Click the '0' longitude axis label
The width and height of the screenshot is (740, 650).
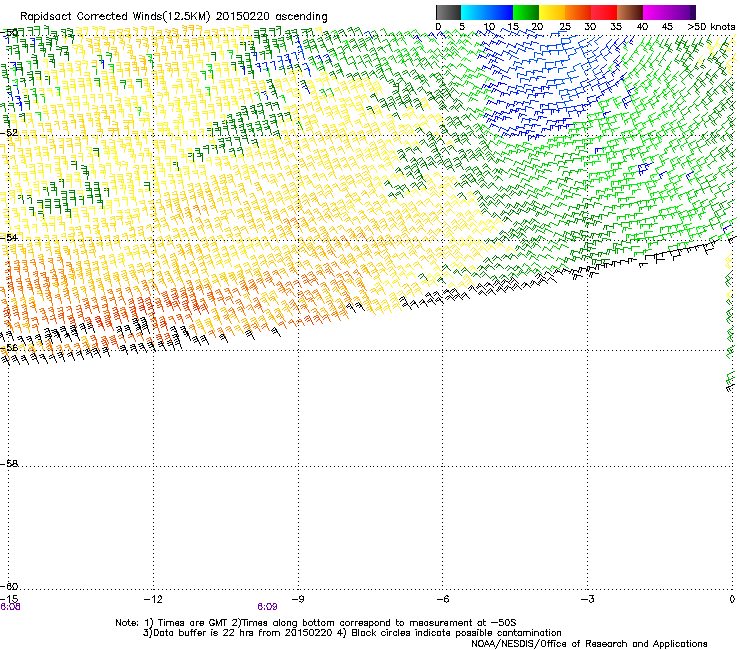pyautogui.click(x=732, y=599)
